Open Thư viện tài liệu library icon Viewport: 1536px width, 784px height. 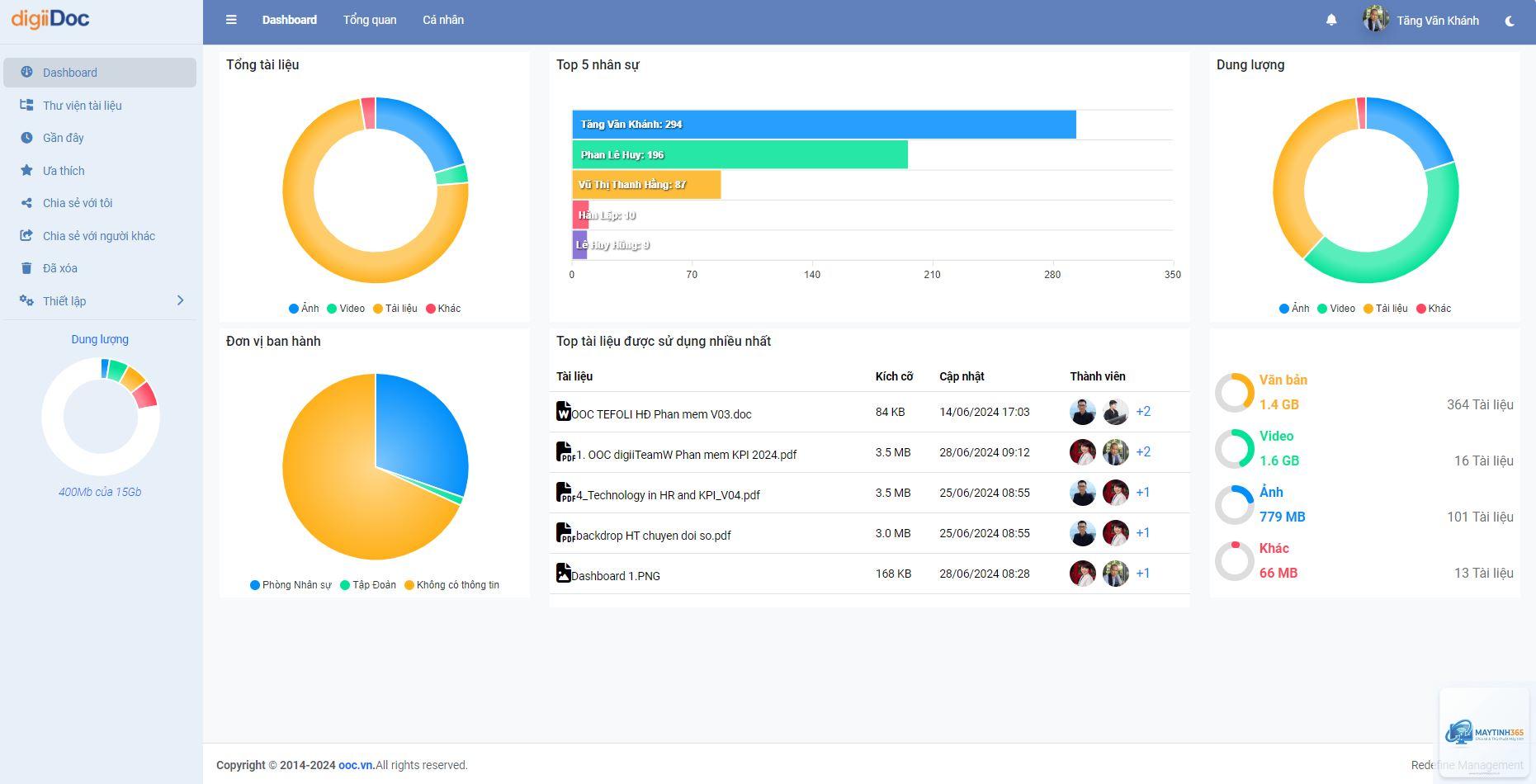(x=26, y=105)
